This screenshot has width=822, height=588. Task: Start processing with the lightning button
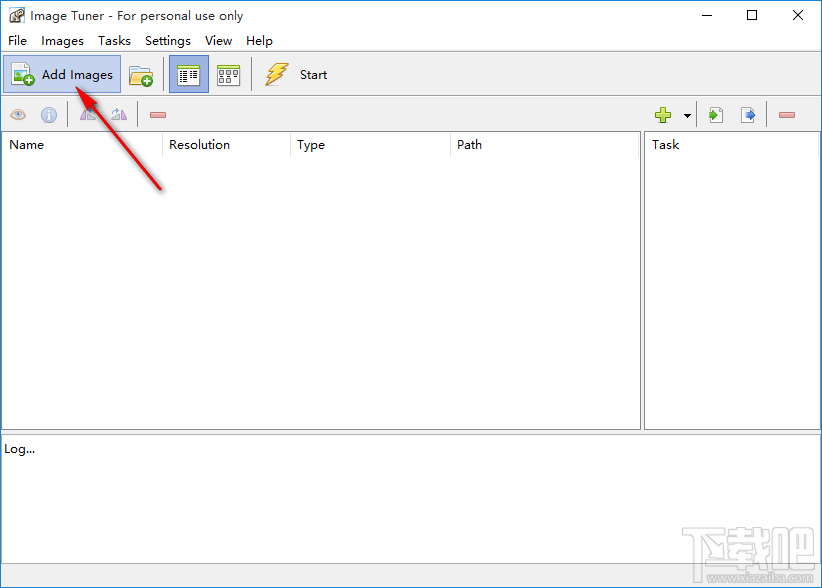296,74
